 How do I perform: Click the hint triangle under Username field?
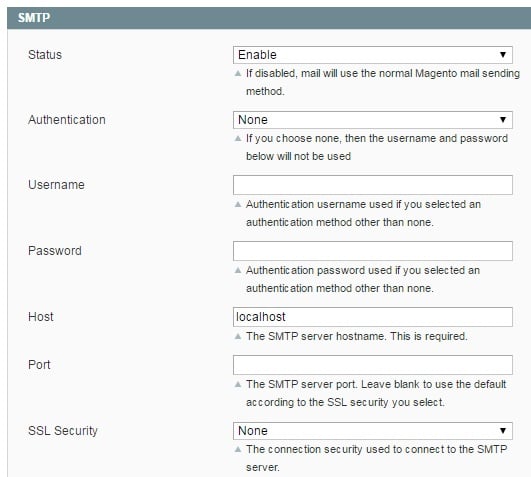coord(238,204)
